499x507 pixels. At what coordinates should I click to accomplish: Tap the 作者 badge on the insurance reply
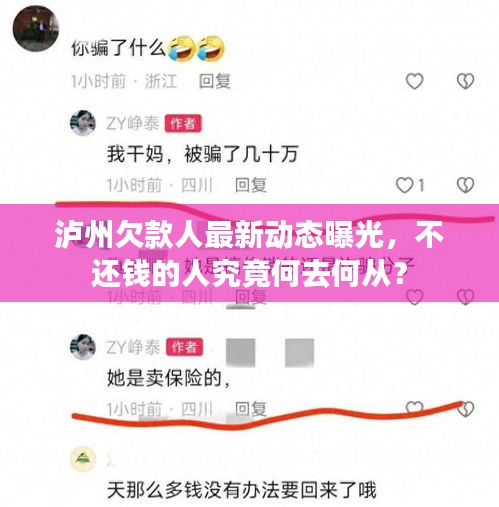[x=184, y=348]
